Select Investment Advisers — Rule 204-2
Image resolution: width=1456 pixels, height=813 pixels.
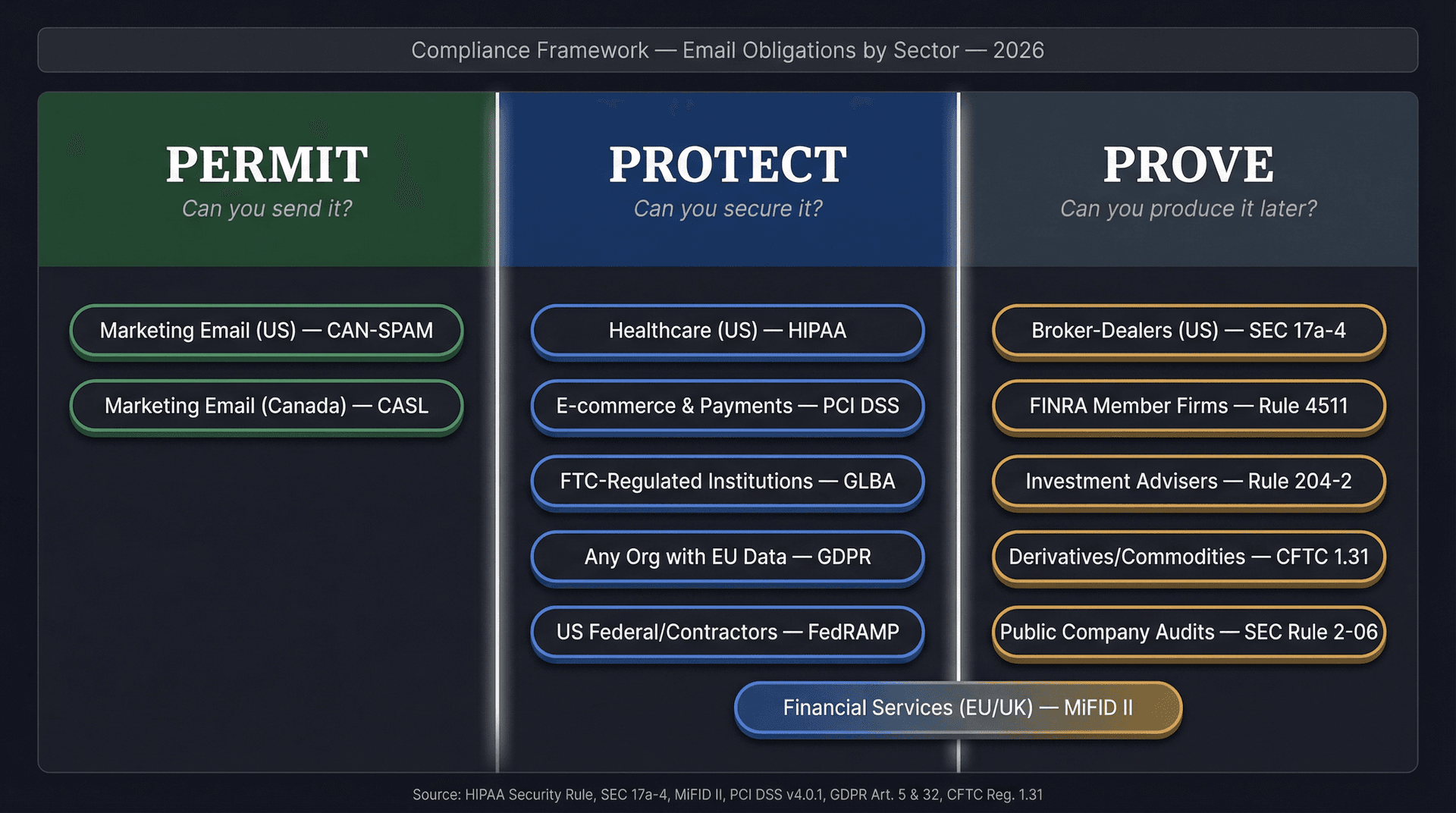(x=1188, y=482)
